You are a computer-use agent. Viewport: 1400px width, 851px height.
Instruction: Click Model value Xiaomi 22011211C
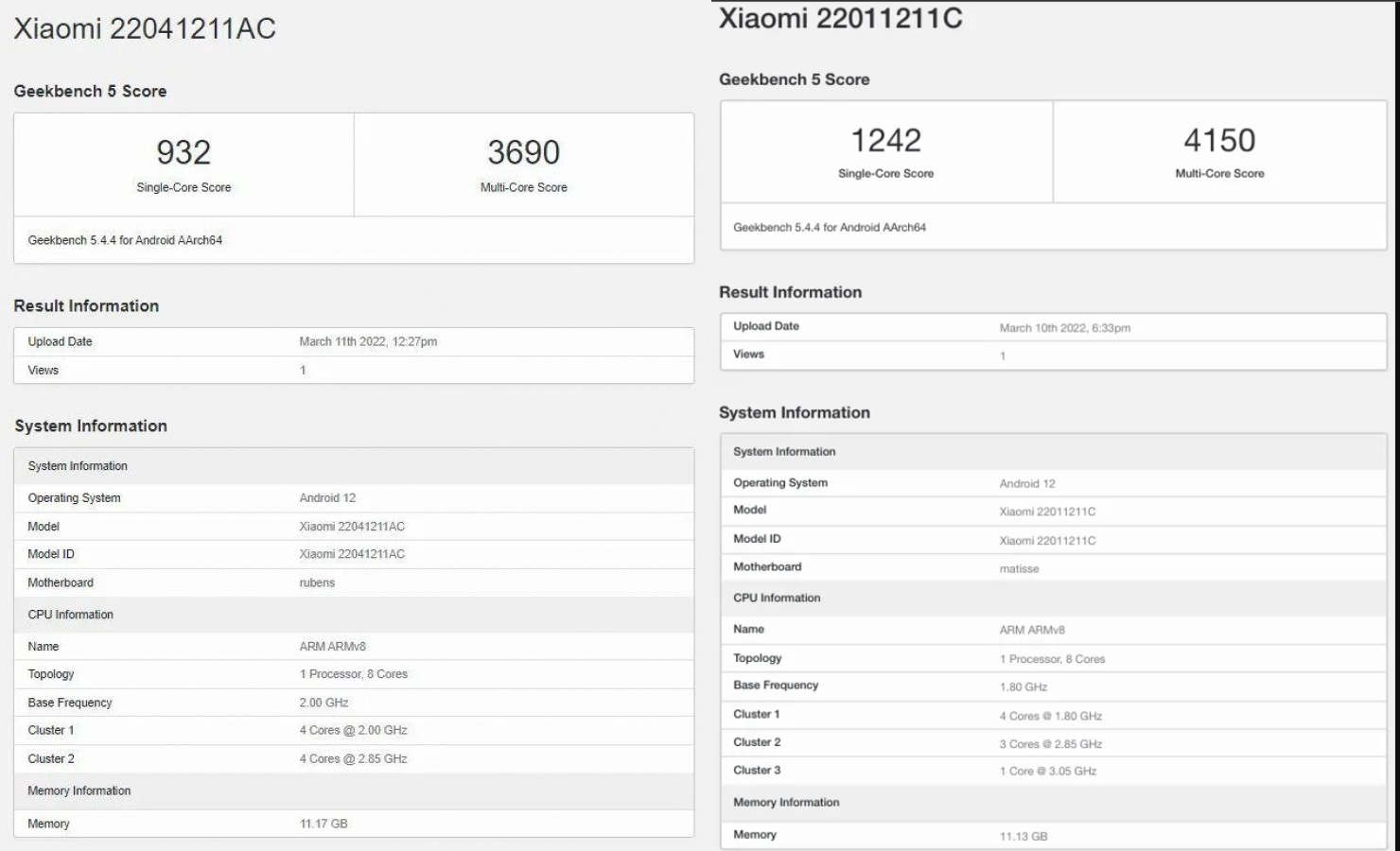coord(1047,512)
